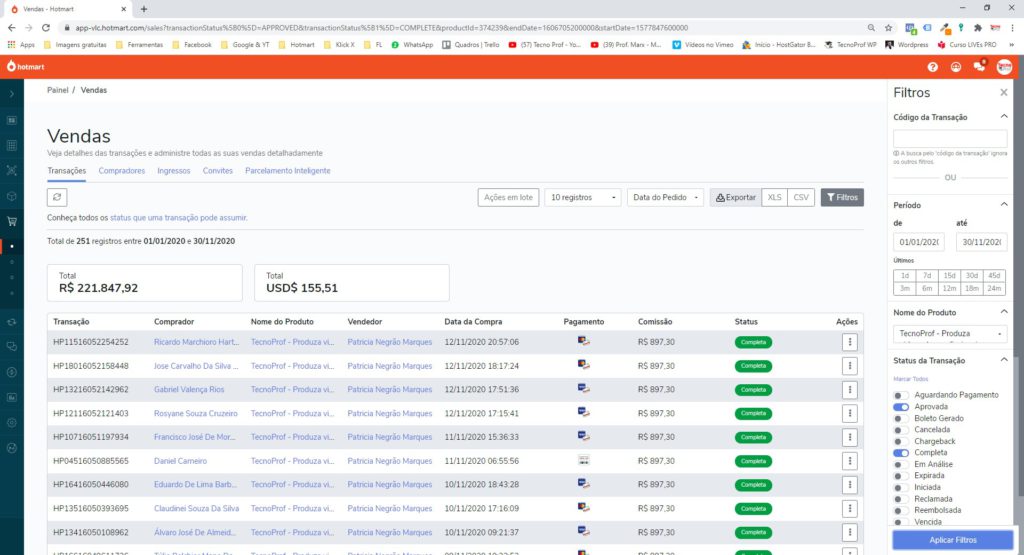This screenshot has height=555, width=1024.
Task: Open actions menu for HP13216052142962
Action: click(849, 390)
